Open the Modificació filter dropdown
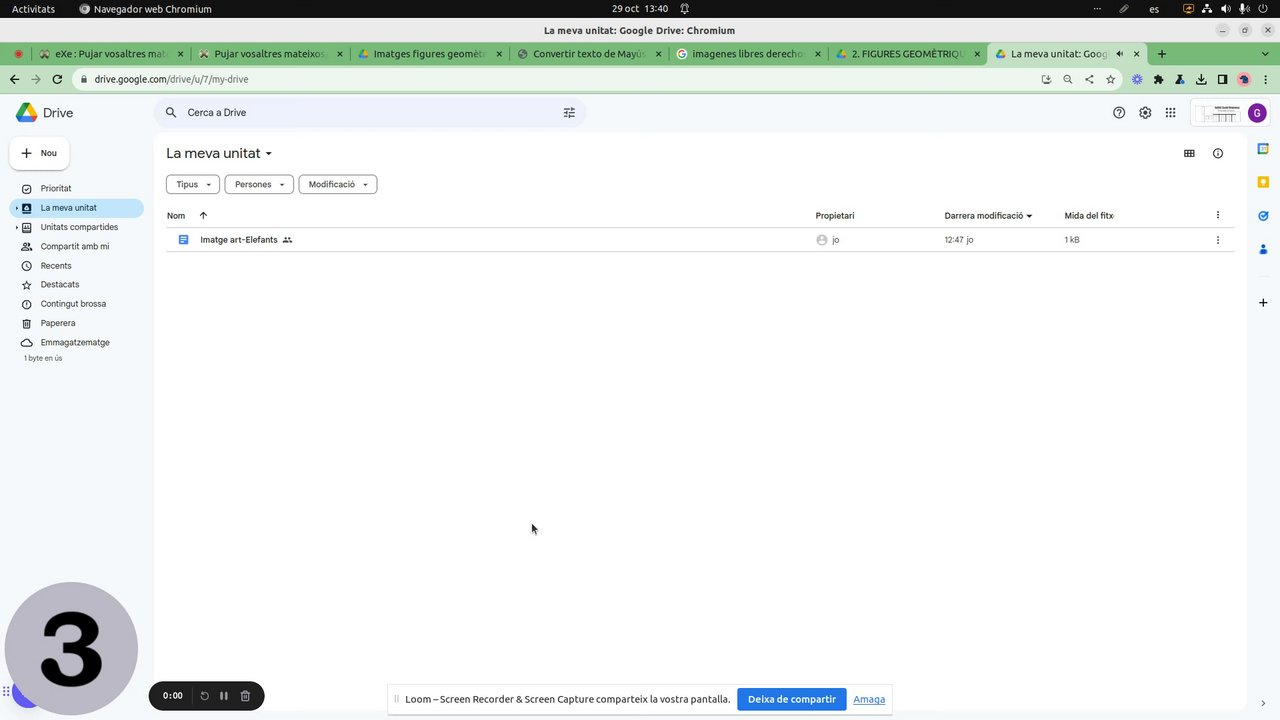The image size is (1280, 720). click(338, 184)
